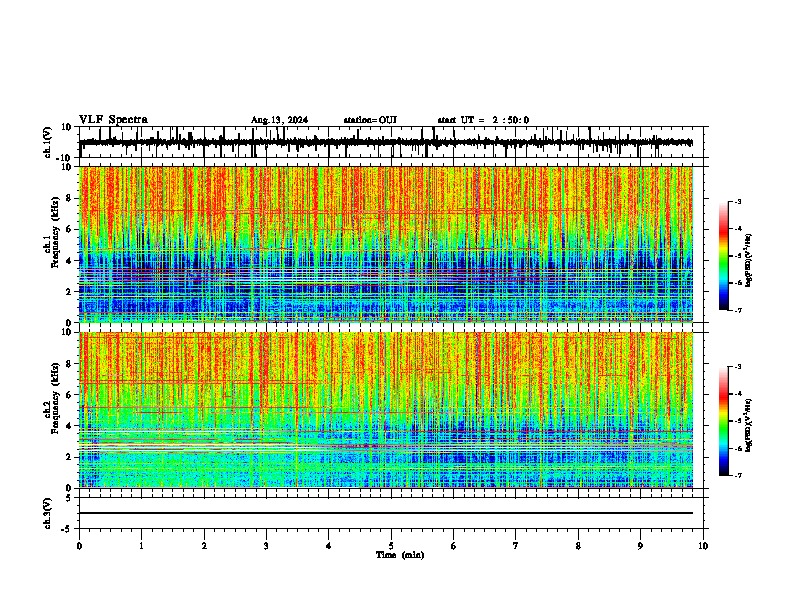Click the "5" tick on ch.3(V) axis

point(70,498)
